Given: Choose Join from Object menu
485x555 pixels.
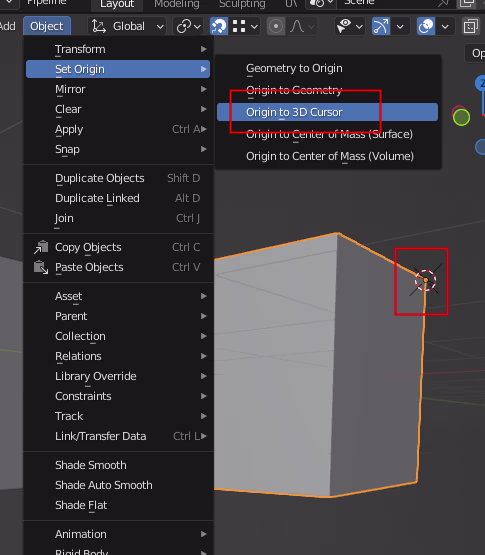Looking at the screenshot, I should pos(118,218).
